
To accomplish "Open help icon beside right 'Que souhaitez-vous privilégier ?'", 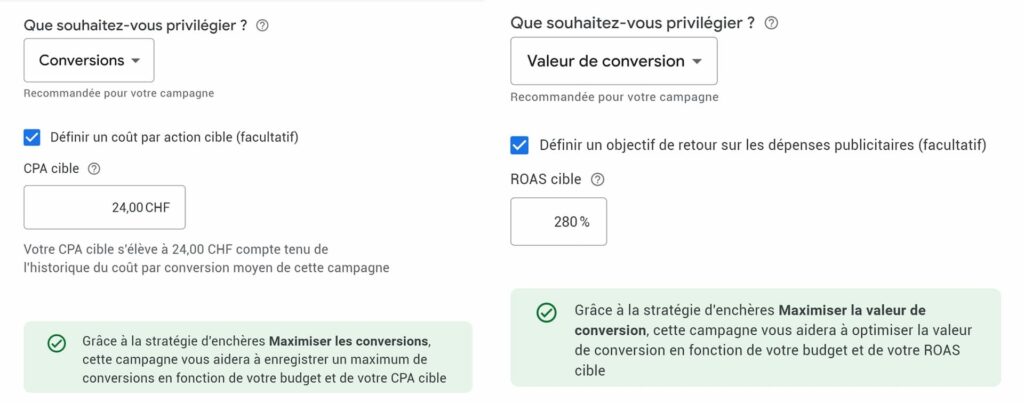I will (x=771, y=24).
